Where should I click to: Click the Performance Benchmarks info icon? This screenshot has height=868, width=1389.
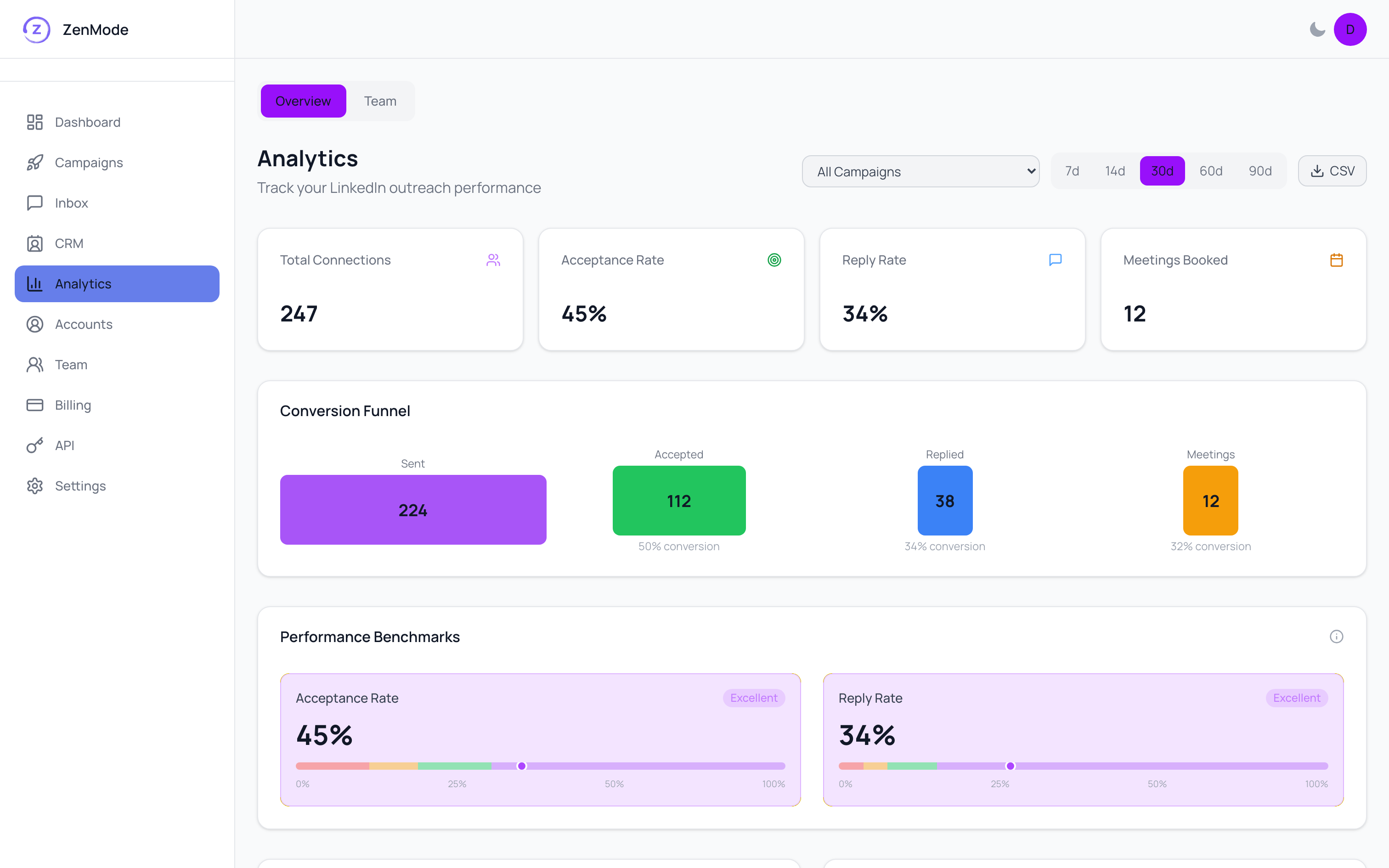coord(1336,637)
